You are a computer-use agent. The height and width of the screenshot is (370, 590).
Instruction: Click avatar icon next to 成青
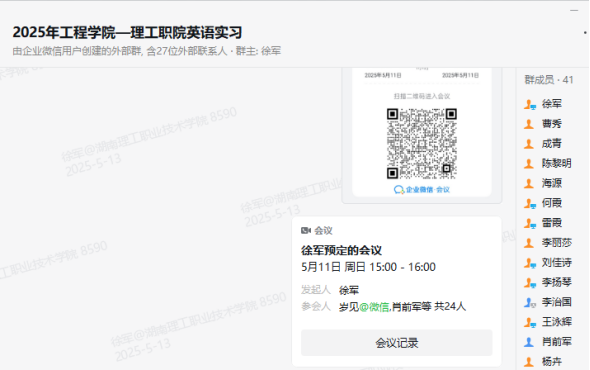[x=529, y=144]
